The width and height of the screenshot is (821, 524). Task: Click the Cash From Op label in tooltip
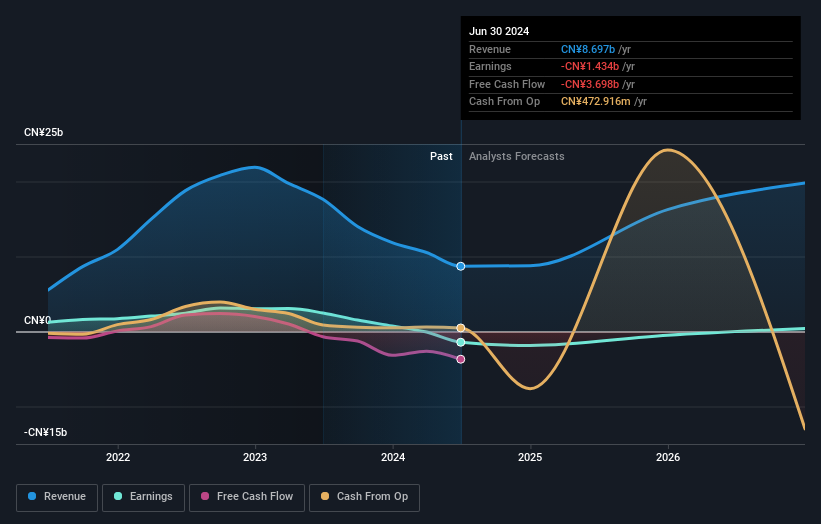point(504,102)
